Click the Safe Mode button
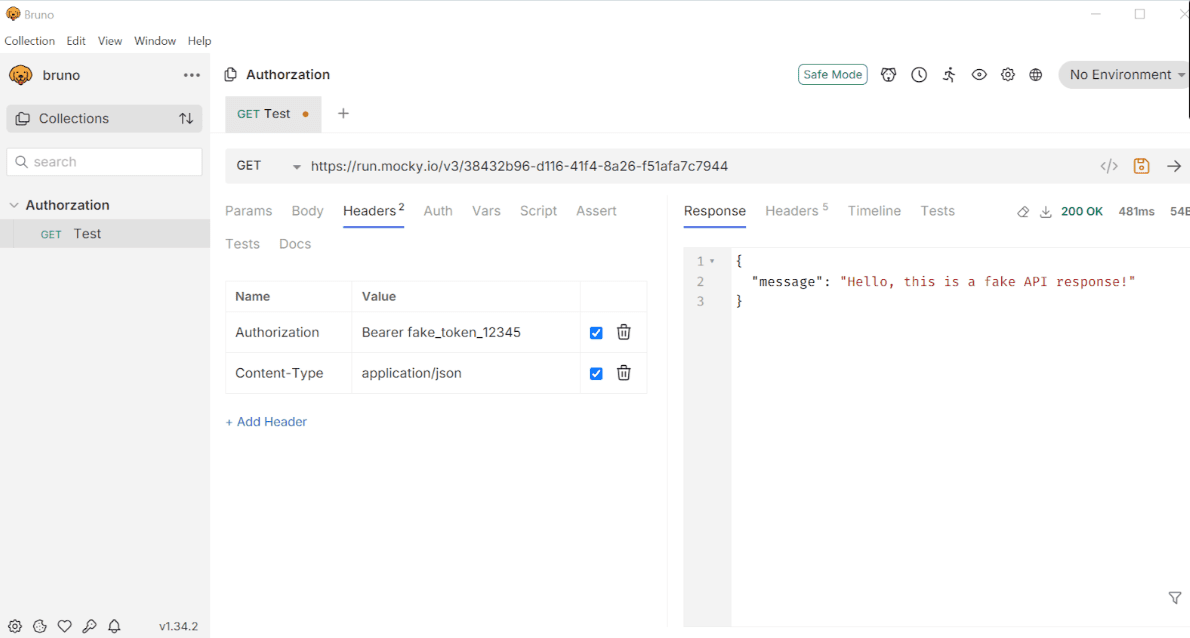Screen dimensions: 1190x638 click(x=833, y=75)
